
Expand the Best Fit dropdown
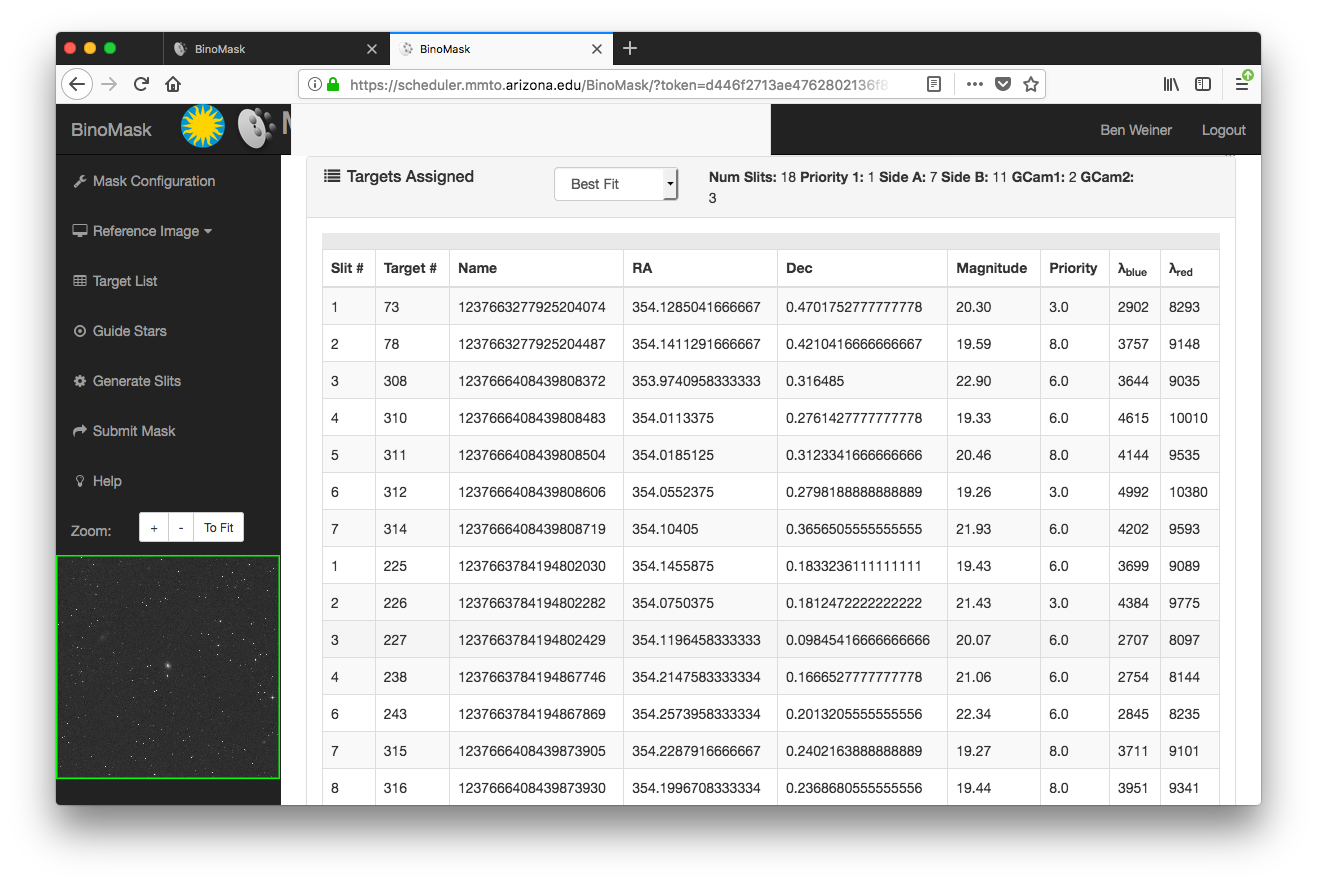(616, 184)
